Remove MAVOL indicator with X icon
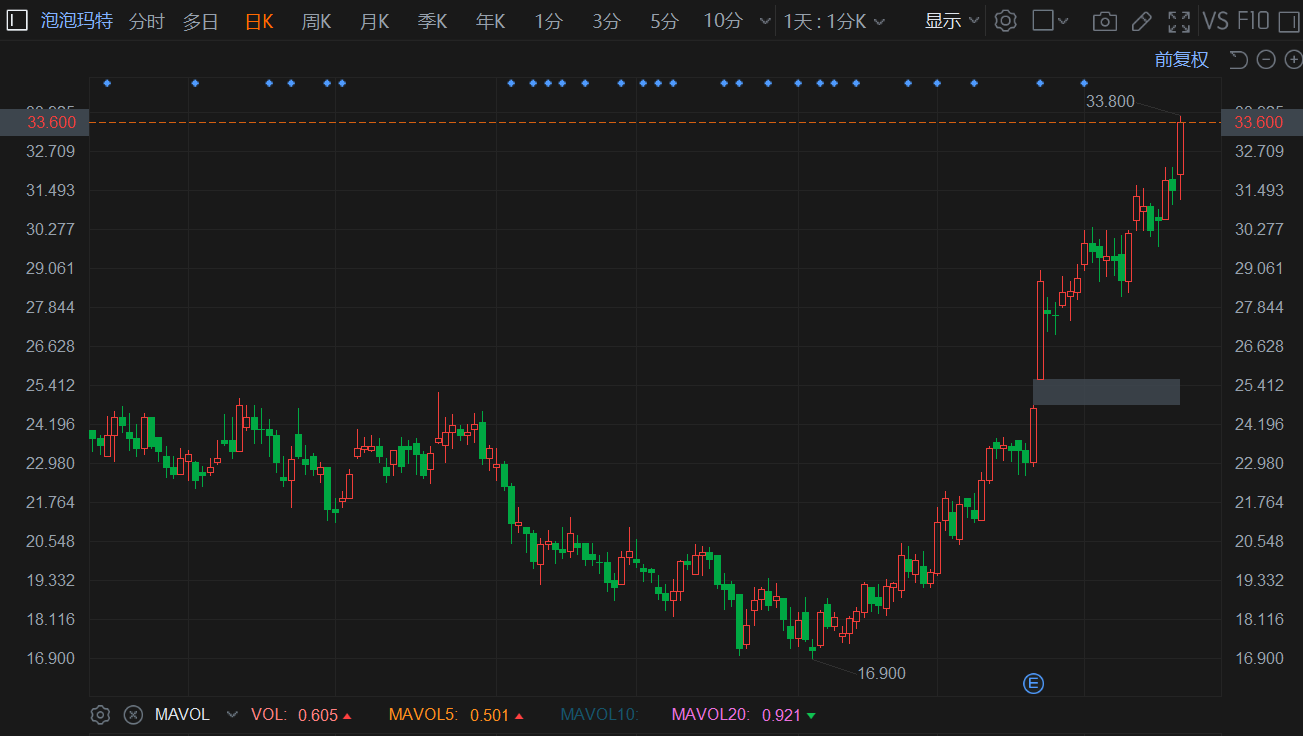Viewport: 1303px width, 736px height. point(133,714)
